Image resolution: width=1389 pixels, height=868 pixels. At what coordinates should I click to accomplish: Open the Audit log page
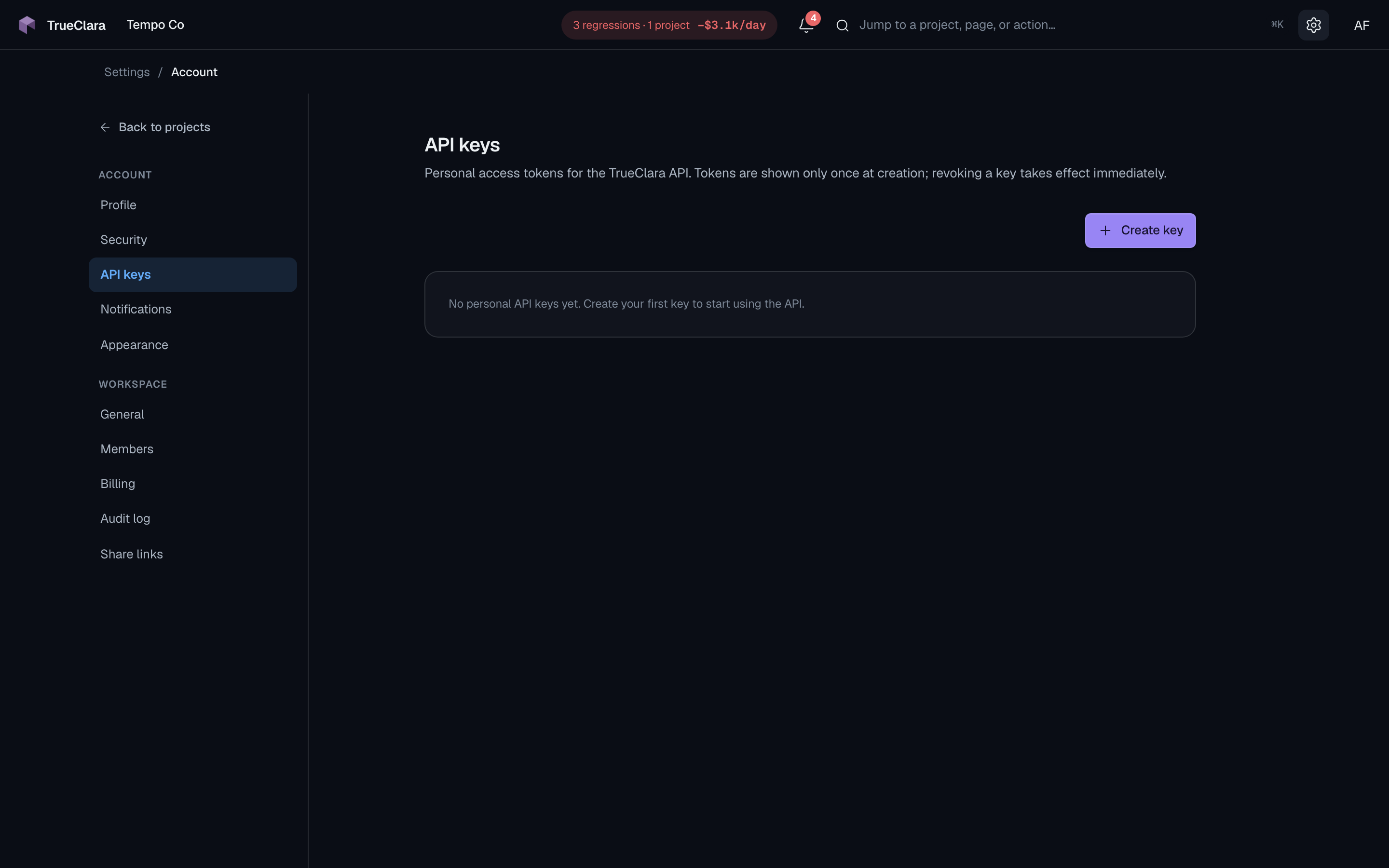coord(193,519)
